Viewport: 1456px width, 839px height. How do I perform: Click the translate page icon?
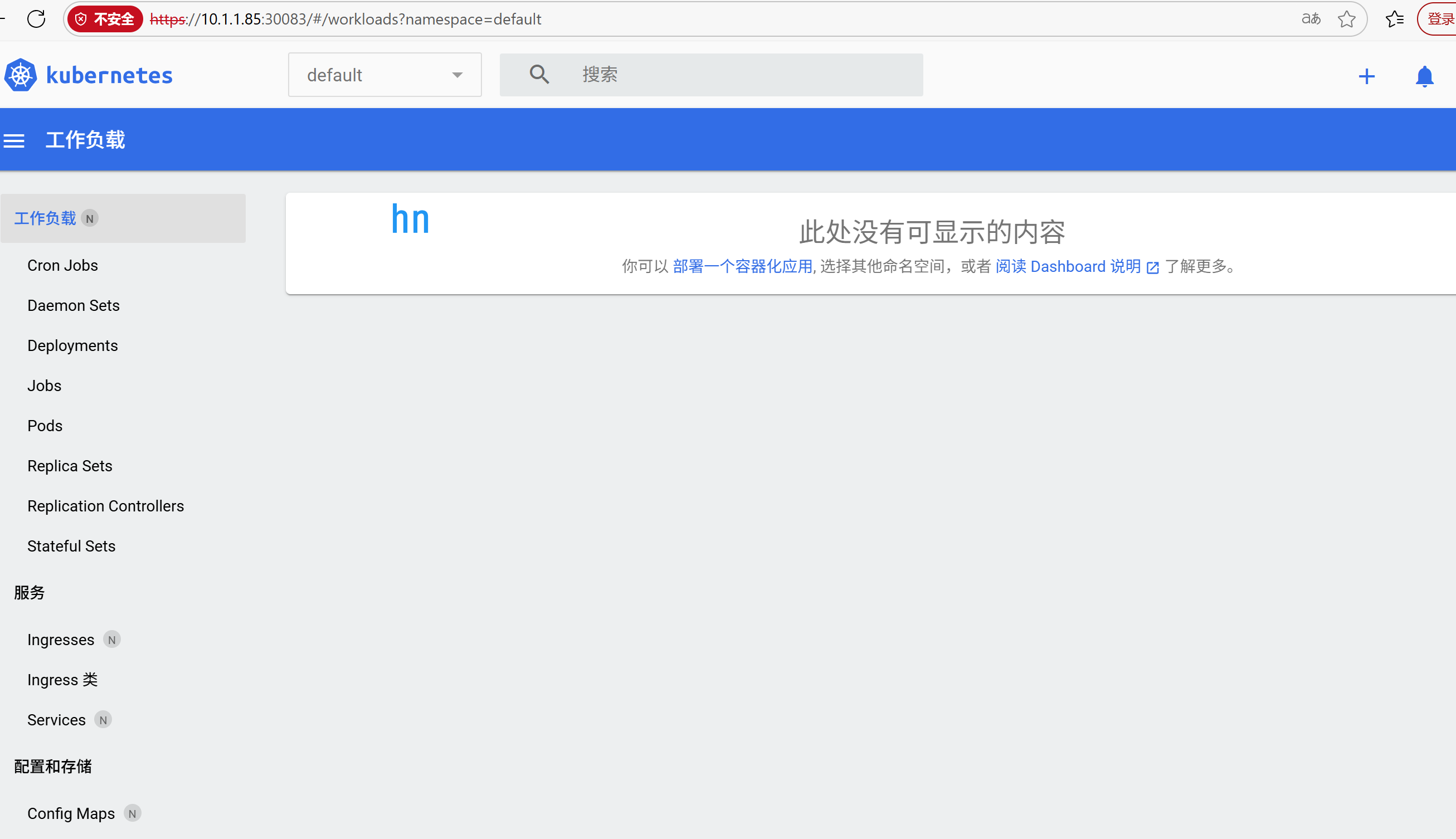1311,19
